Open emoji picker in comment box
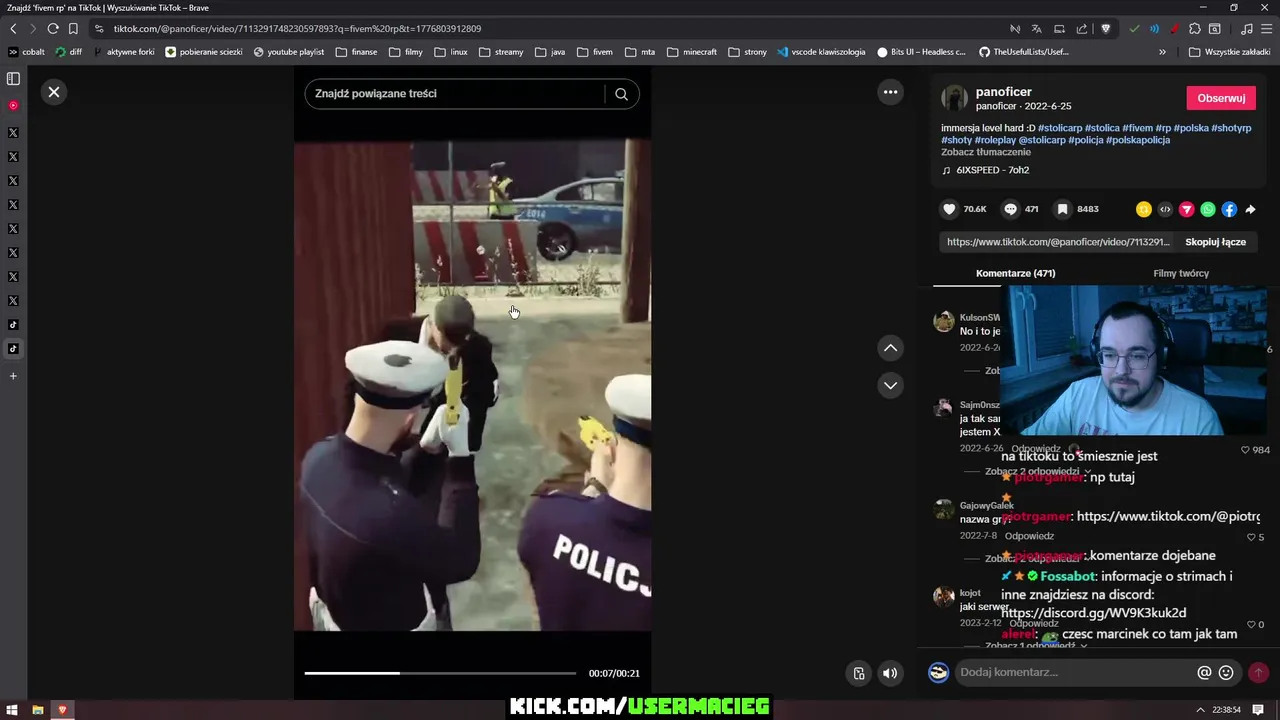Image resolution: width=1280 pixels, height=720 pixels. tap(1226, 673)
